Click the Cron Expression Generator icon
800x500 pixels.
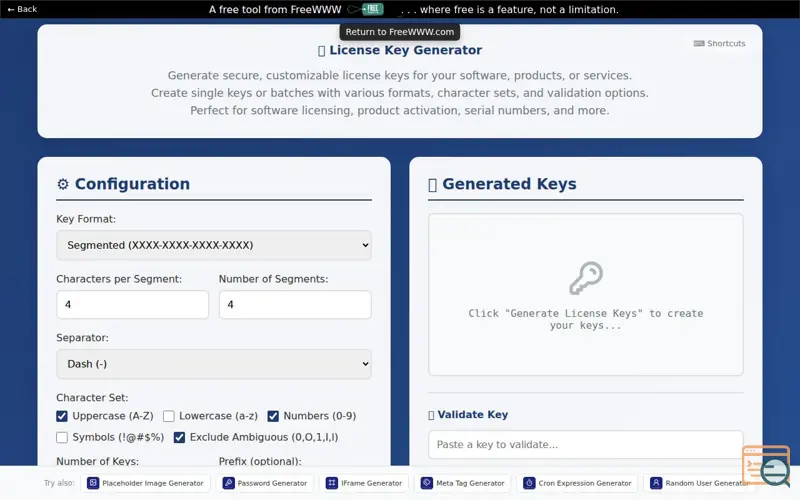tap(529, 483)
